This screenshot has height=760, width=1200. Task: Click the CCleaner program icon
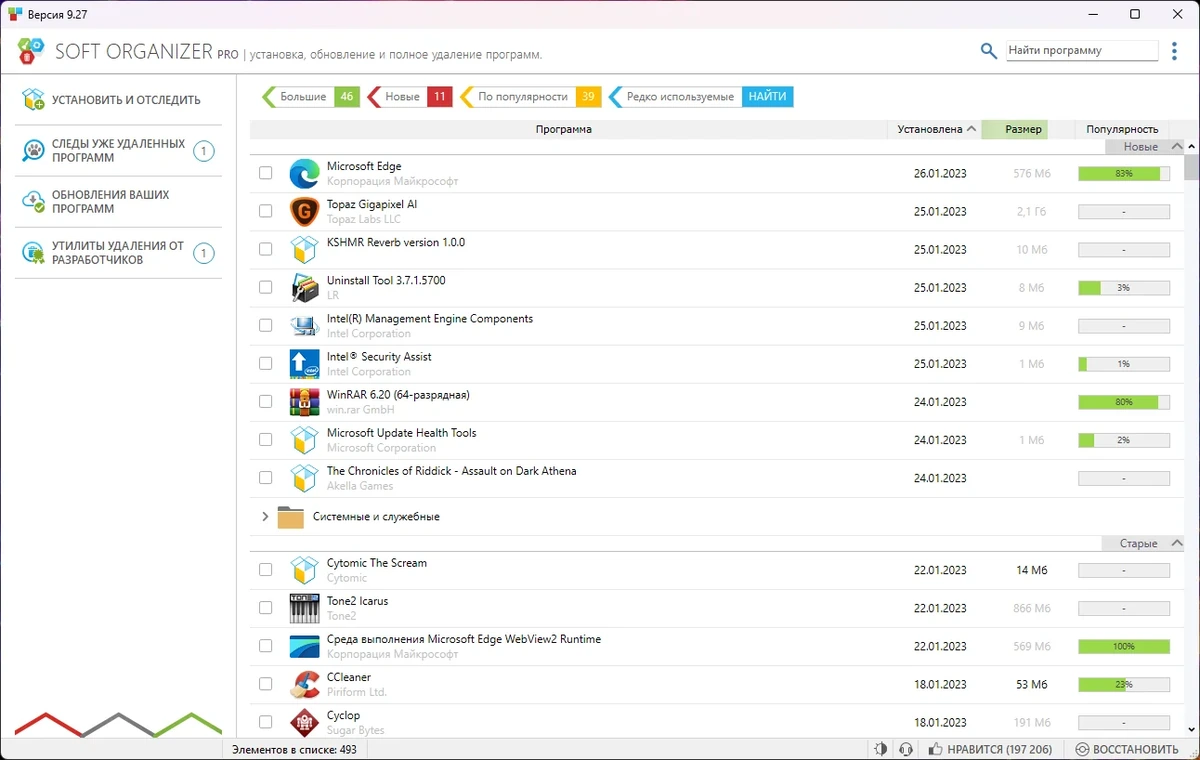tap(304, 684)
